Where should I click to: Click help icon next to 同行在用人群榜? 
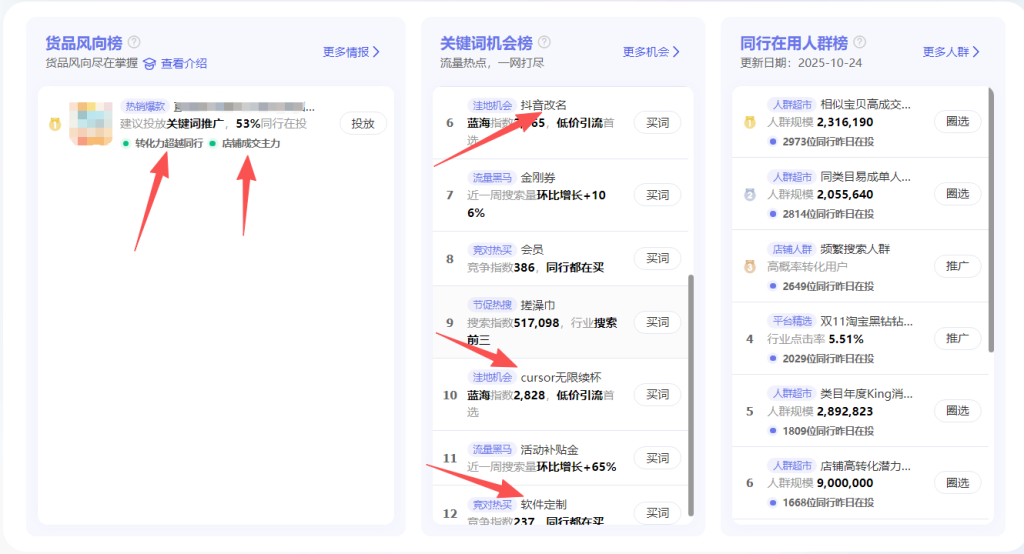pos(859,42)
